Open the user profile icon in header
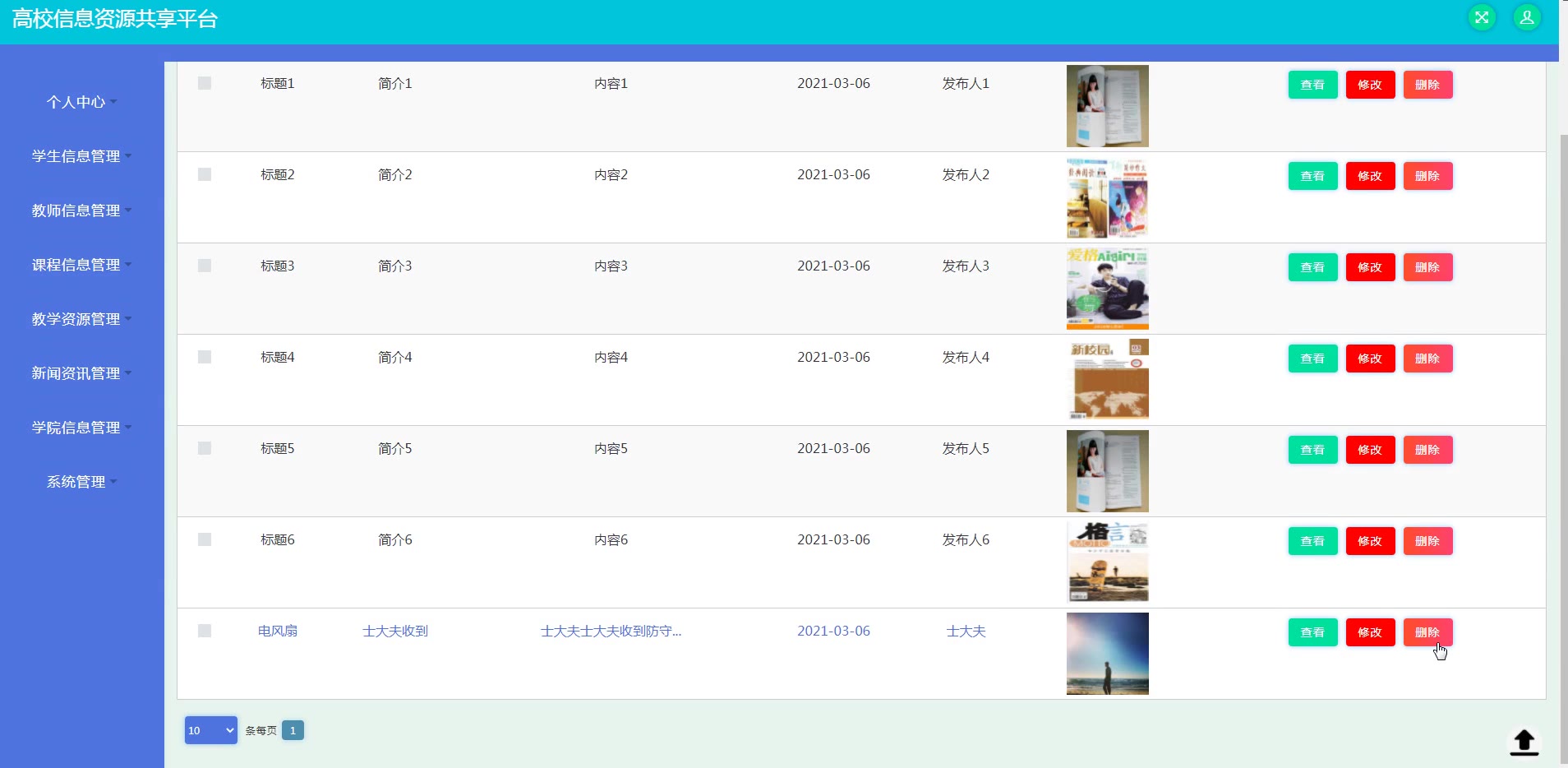 [x=1527, y=17]
